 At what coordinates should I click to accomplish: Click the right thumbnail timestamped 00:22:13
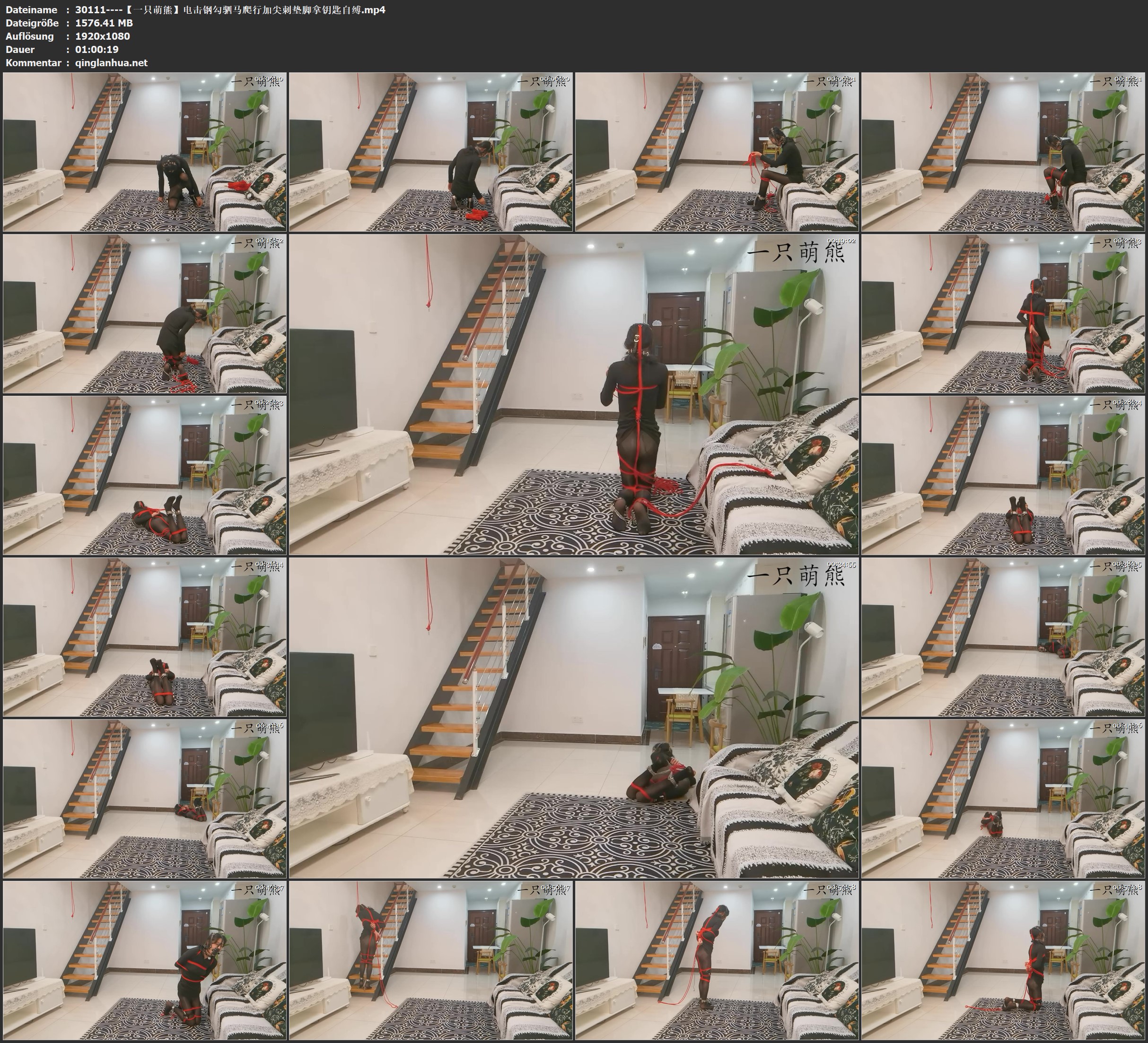[1003, 313]
